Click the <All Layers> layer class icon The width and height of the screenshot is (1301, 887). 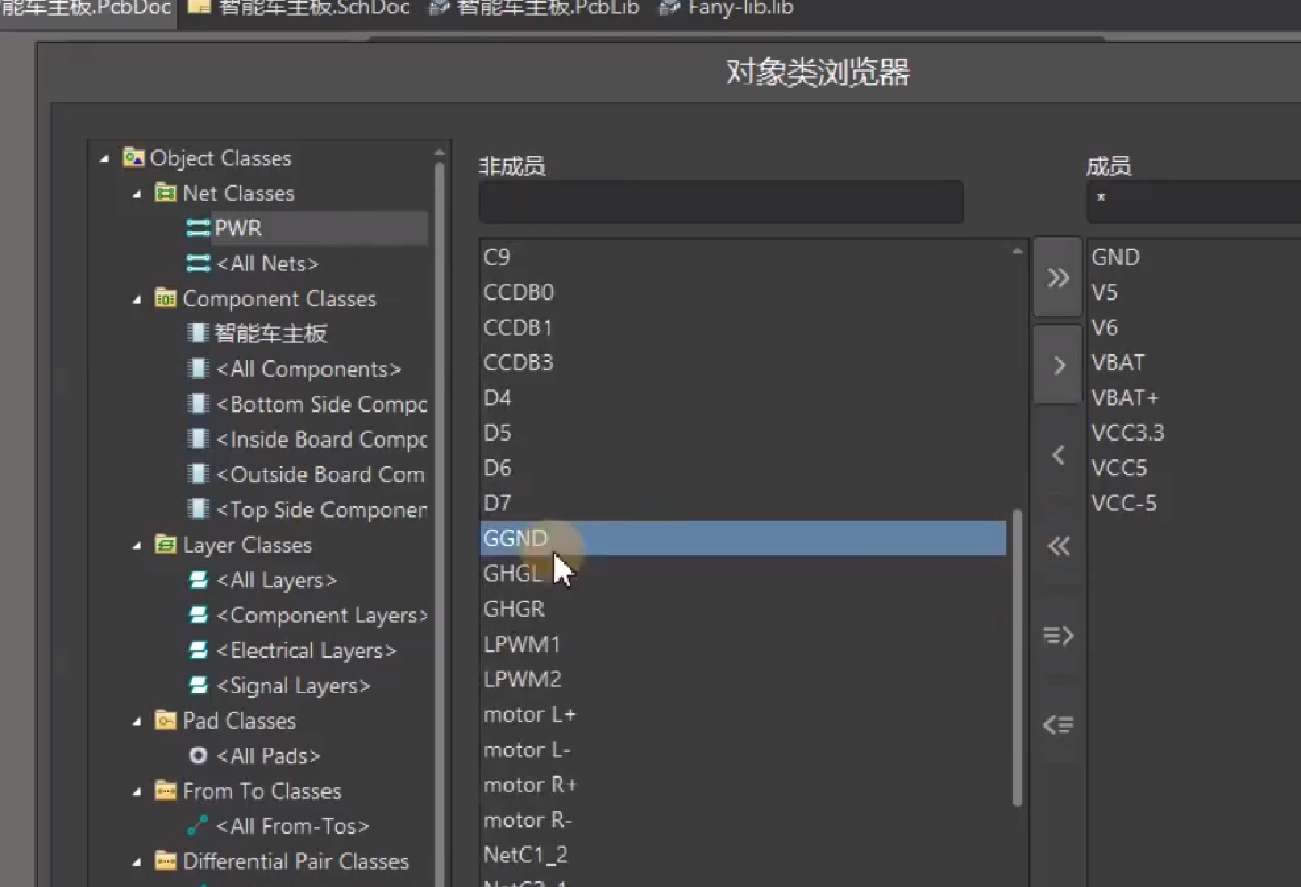(197, 580)
